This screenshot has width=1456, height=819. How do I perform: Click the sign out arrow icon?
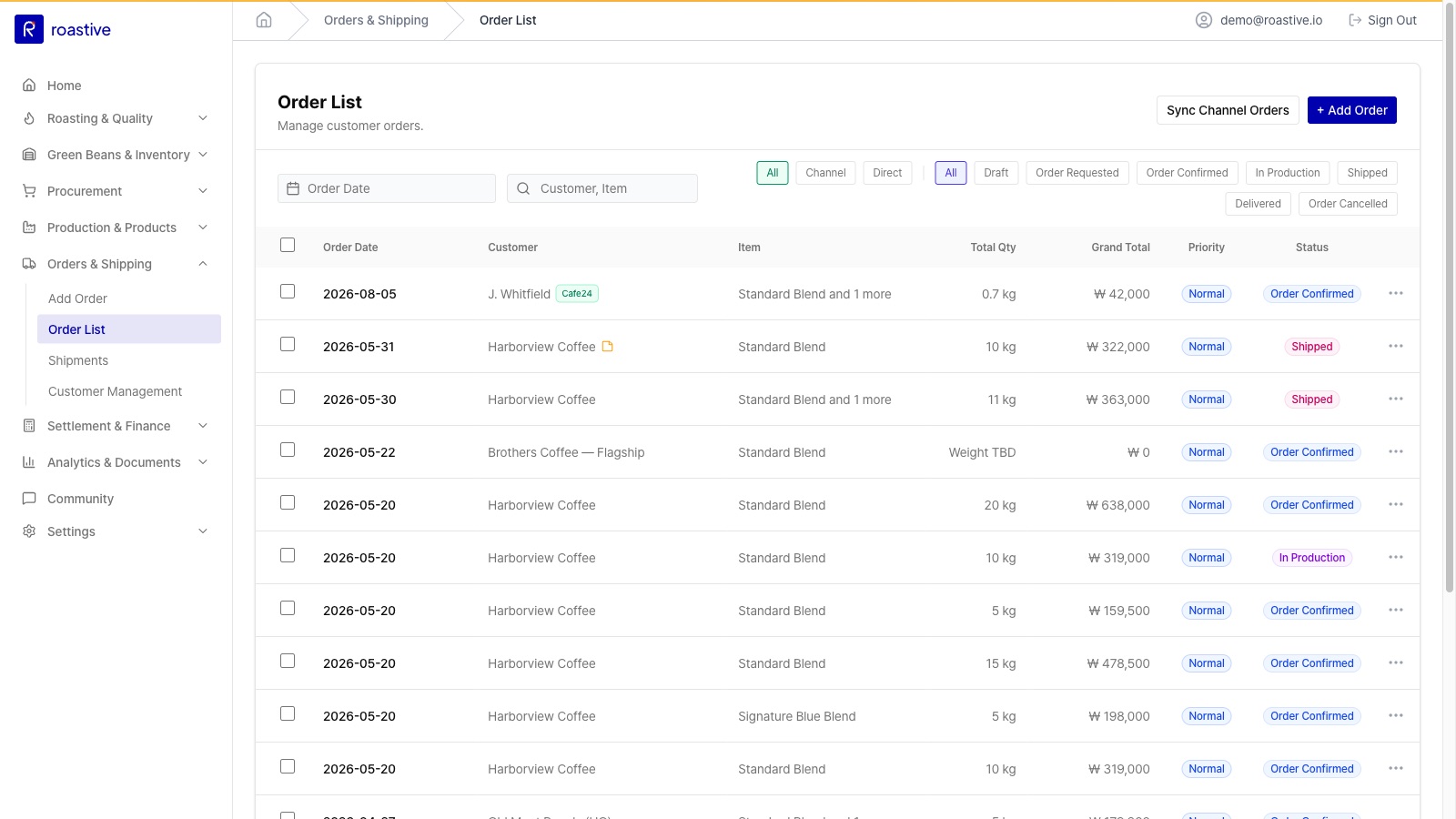(1355, 20)
